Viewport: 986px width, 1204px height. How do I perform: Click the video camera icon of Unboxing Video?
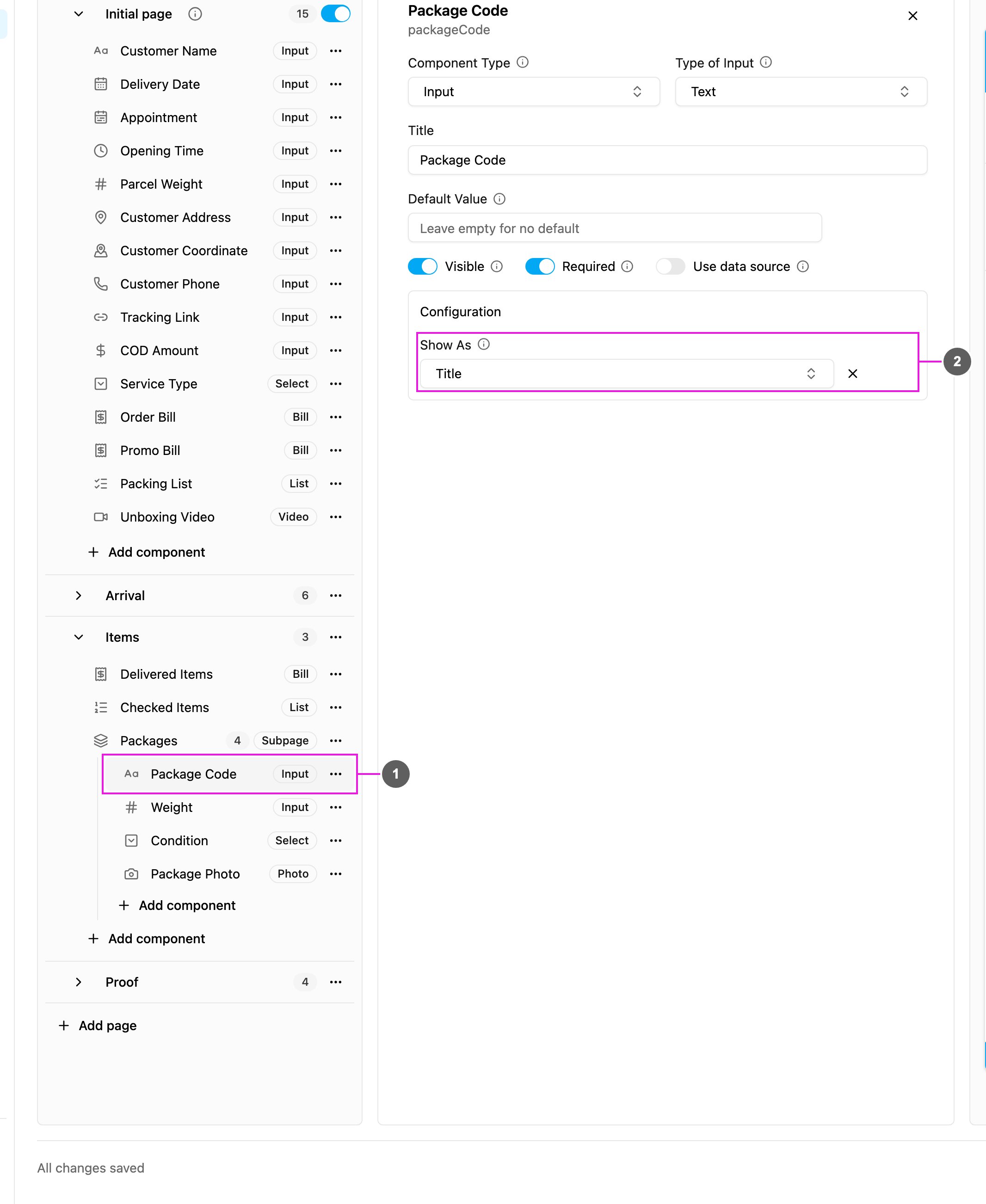coord(100,517)
